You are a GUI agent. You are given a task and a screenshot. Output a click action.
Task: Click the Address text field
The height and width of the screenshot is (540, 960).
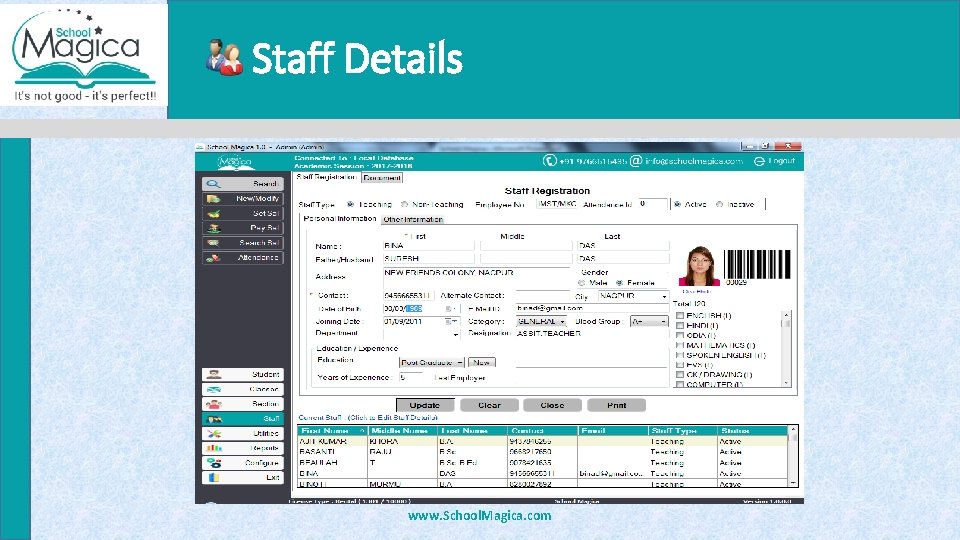[476, 277]
